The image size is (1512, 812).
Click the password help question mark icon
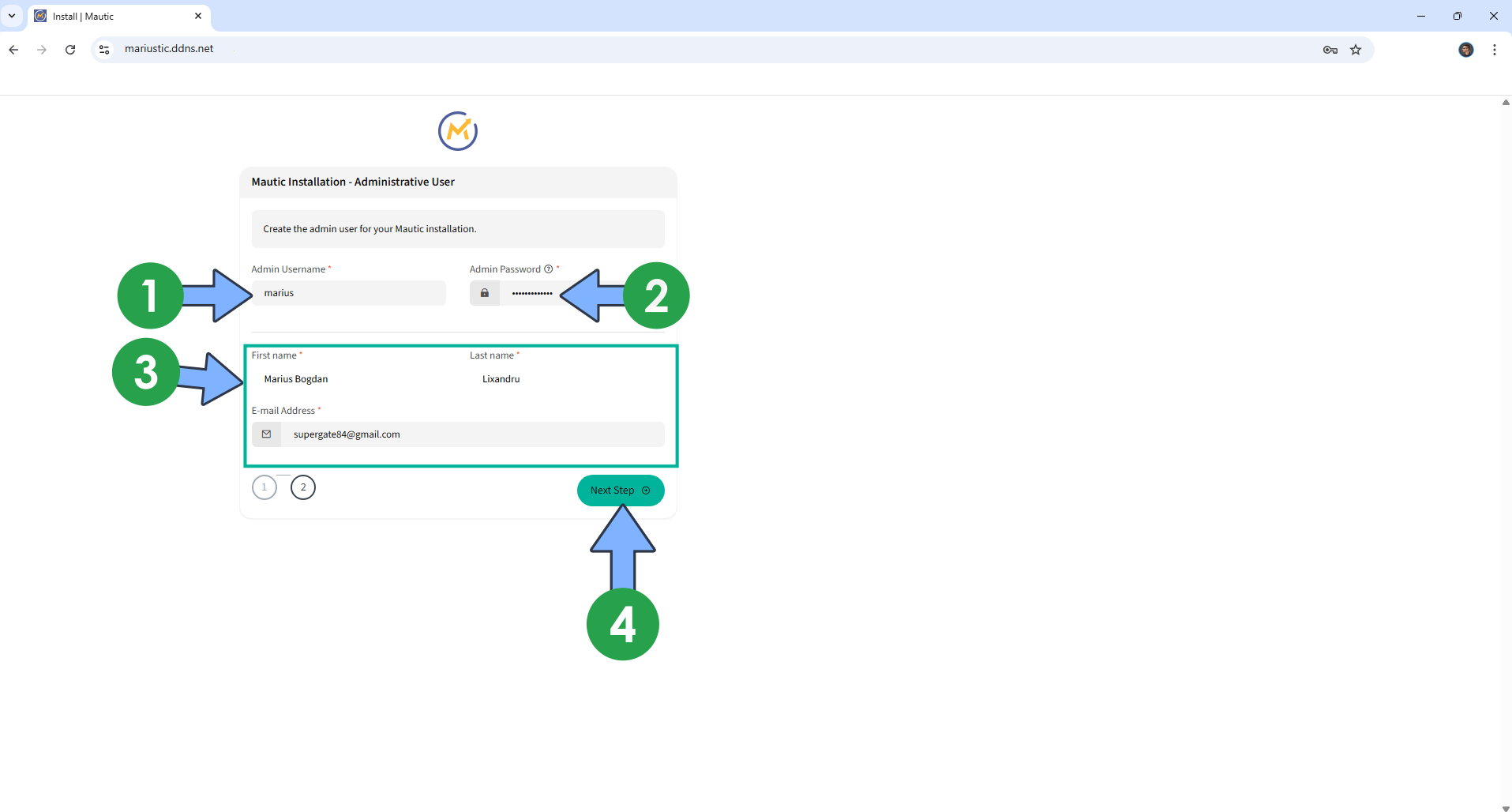[x=549, y=269]
